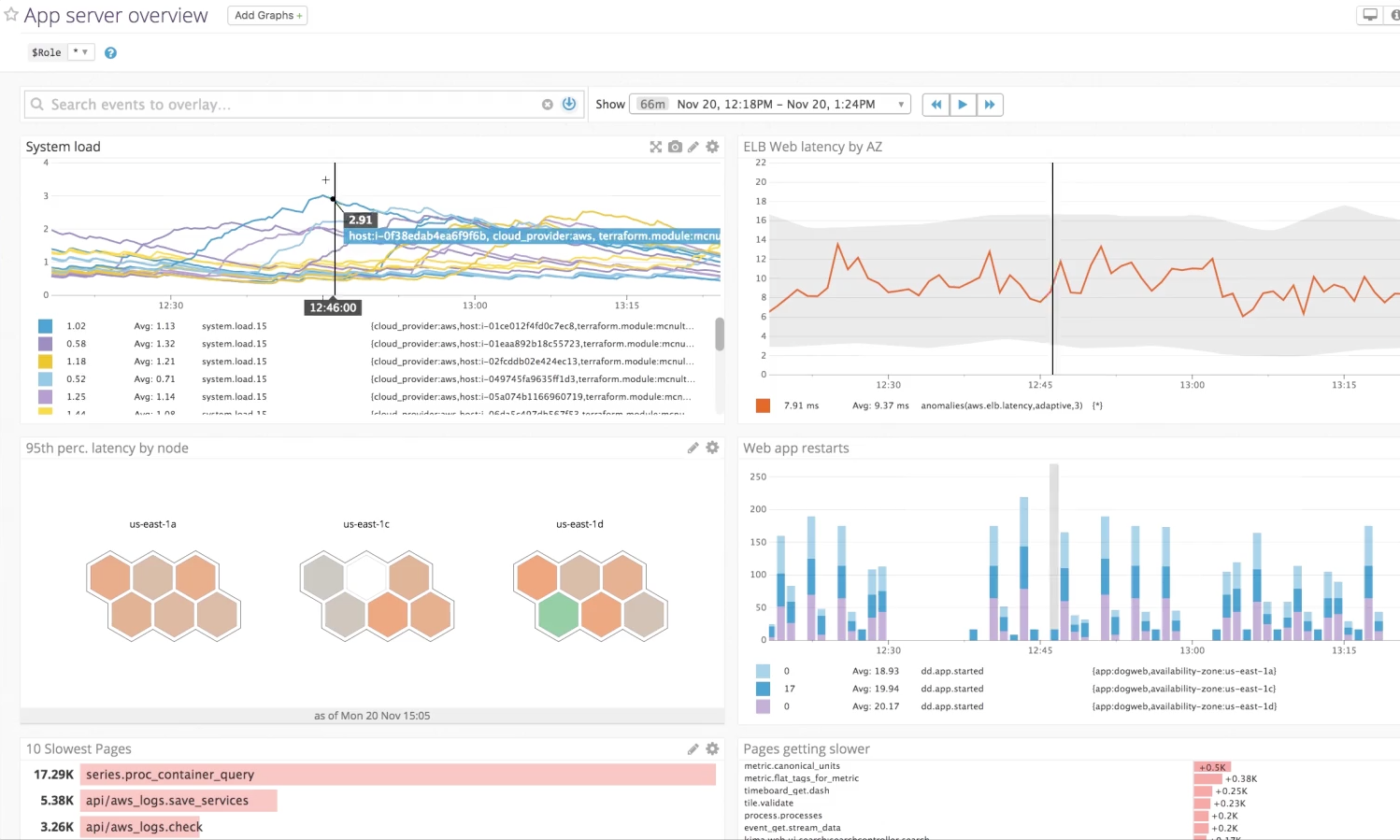Toggle the yellow system.load.15 legend entry
Screen dimensions: 1400x840
[44, 362]
